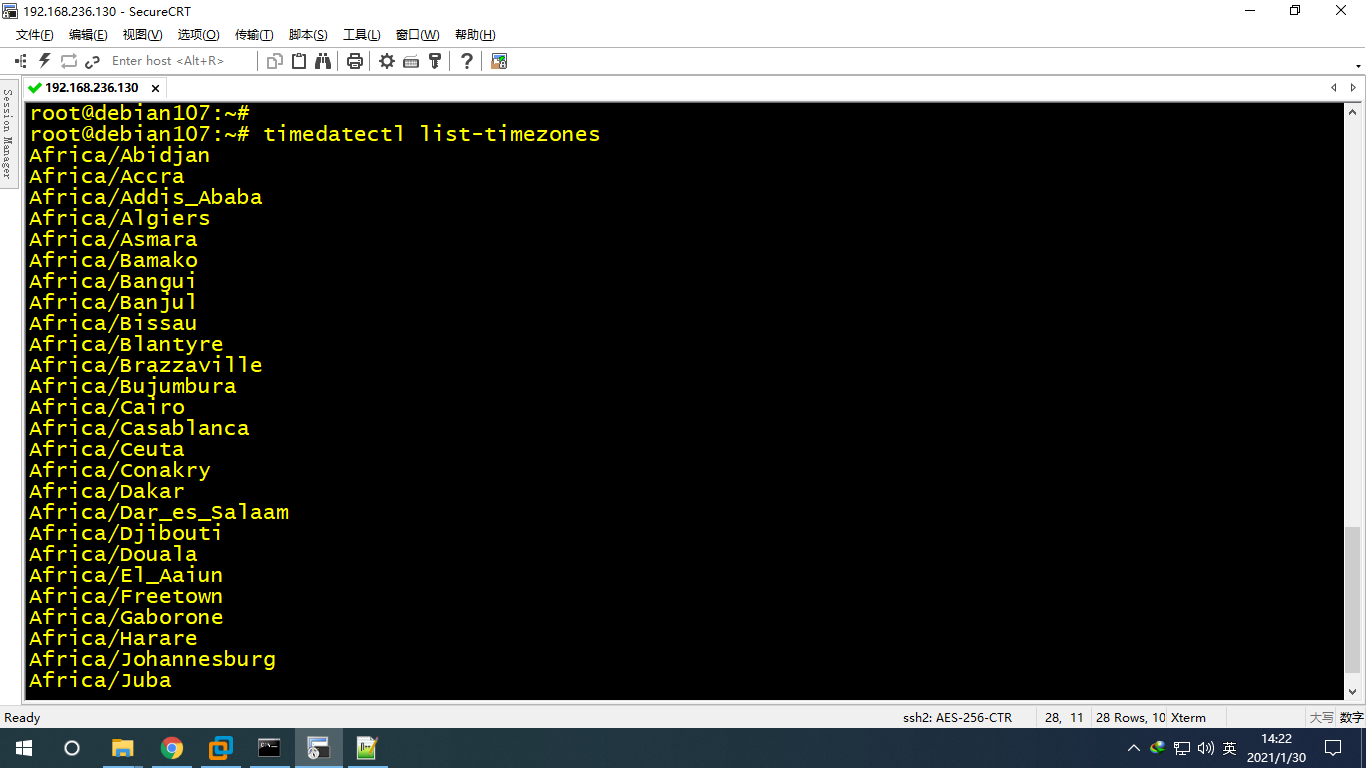1366x768 pixels.
Task: Expand the toolbar overflow arrow at right
Action: tap(1358, 66)
